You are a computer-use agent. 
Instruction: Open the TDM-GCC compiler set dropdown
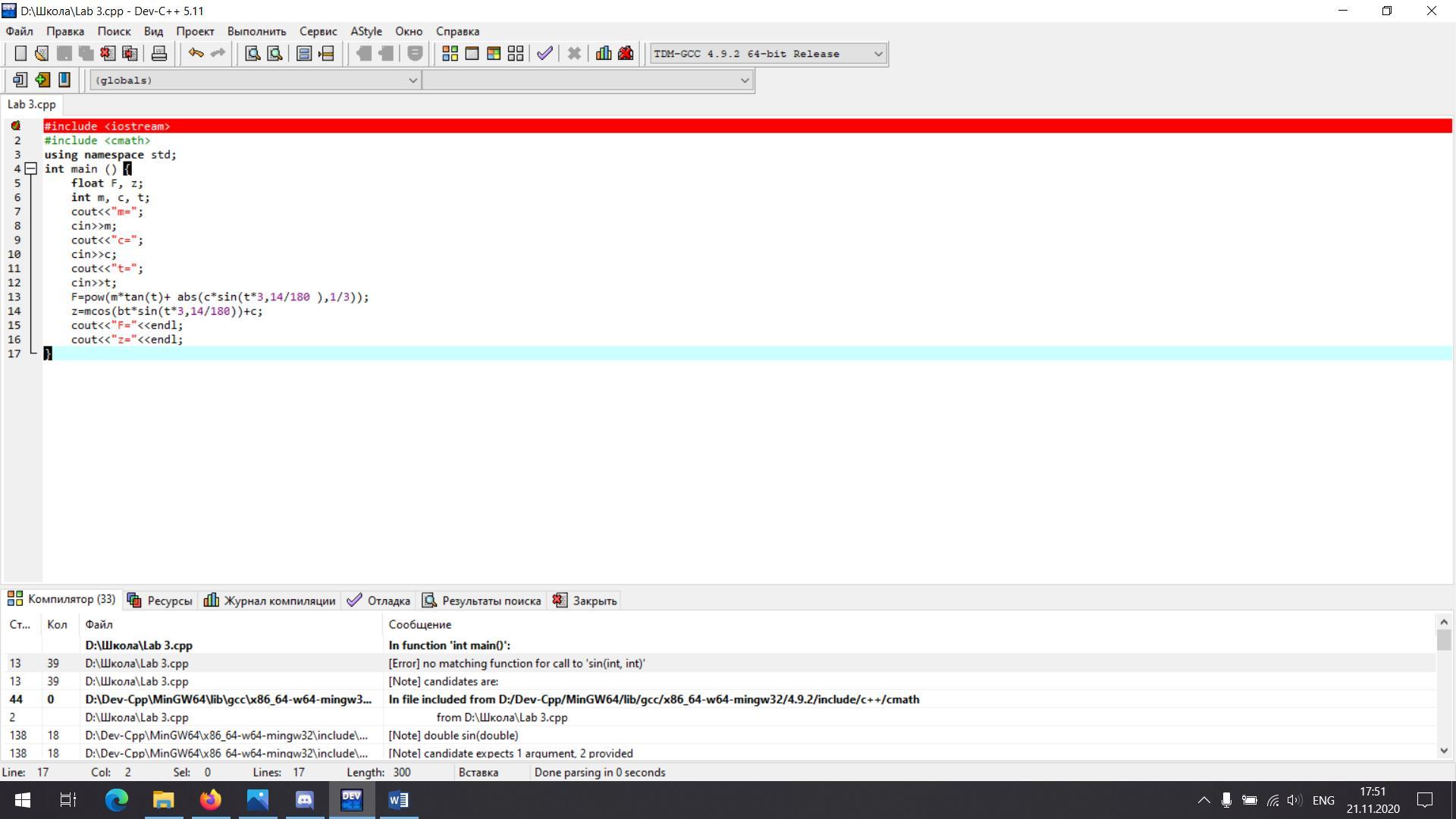pyautogui.click(x=878, y=54)
